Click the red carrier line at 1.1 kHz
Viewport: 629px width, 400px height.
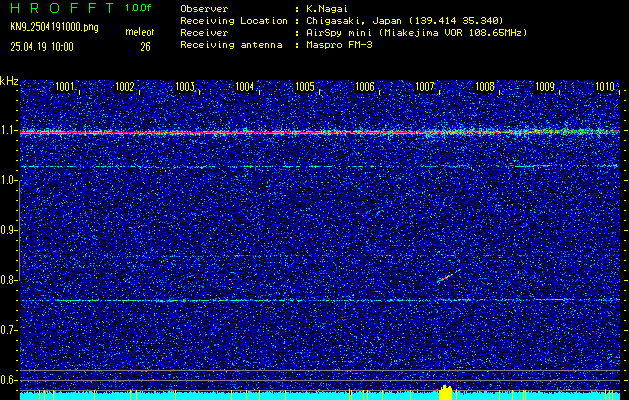[320, 132]
